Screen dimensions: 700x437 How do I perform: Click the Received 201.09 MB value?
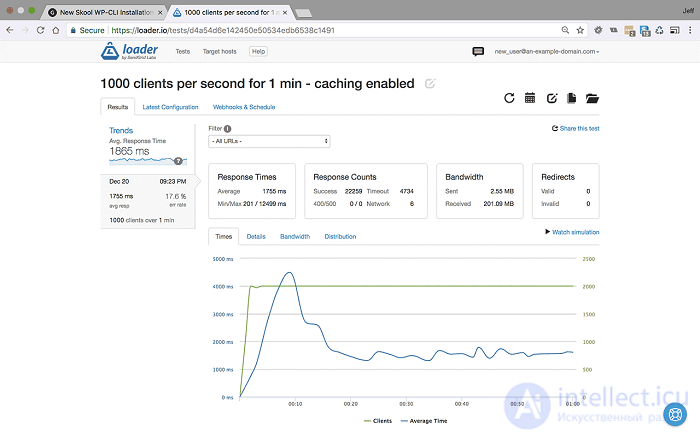499,204
